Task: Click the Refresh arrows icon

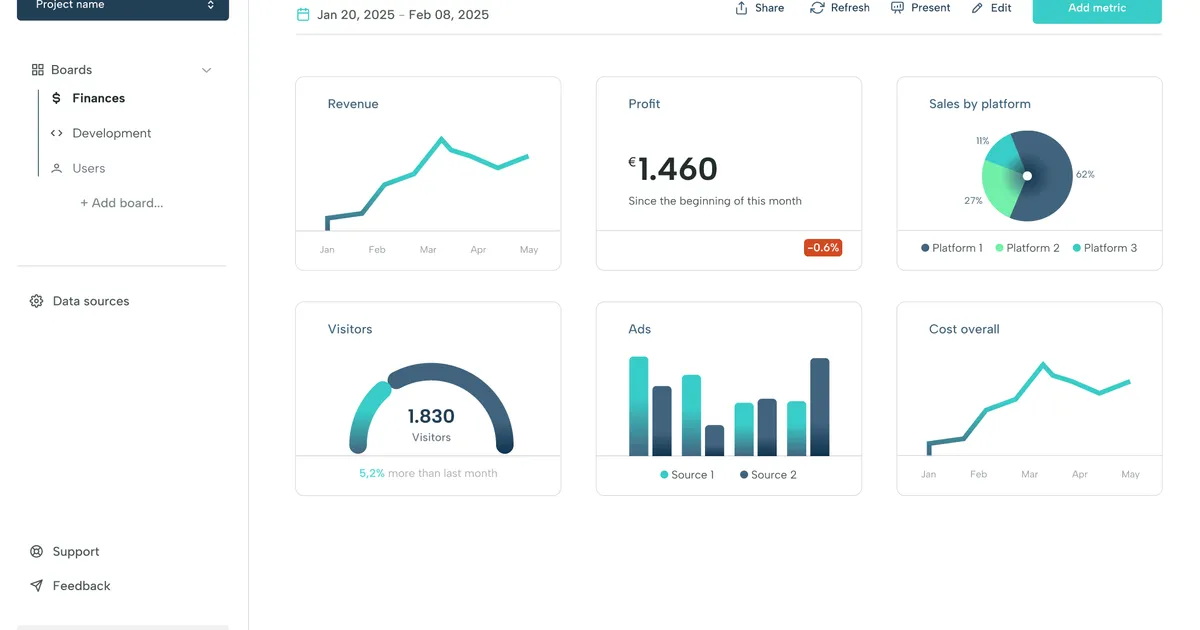Action: (817, 8)
